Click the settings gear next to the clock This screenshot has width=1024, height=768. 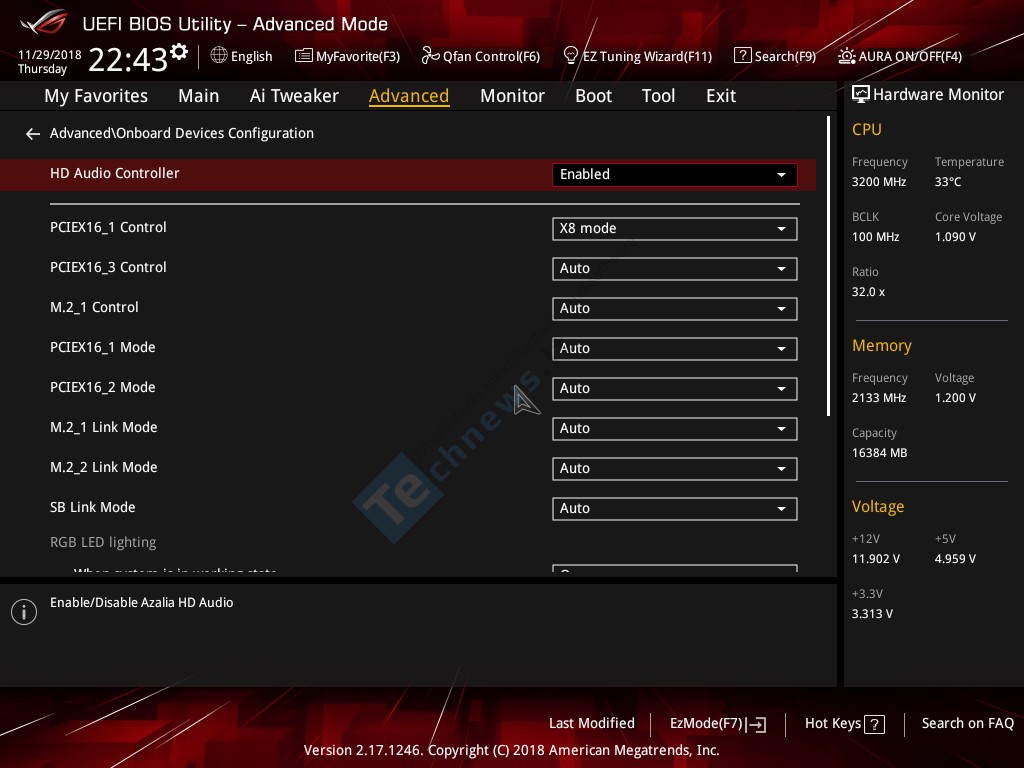pos(179,52)
